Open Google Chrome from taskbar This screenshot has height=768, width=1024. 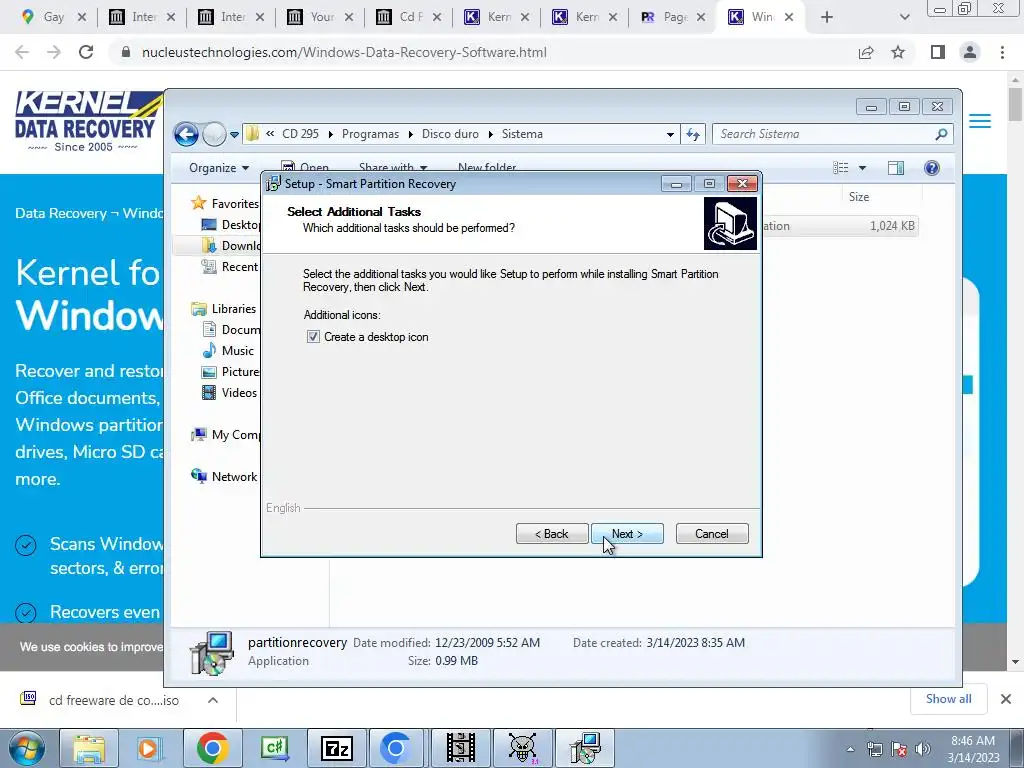[212, 748]
